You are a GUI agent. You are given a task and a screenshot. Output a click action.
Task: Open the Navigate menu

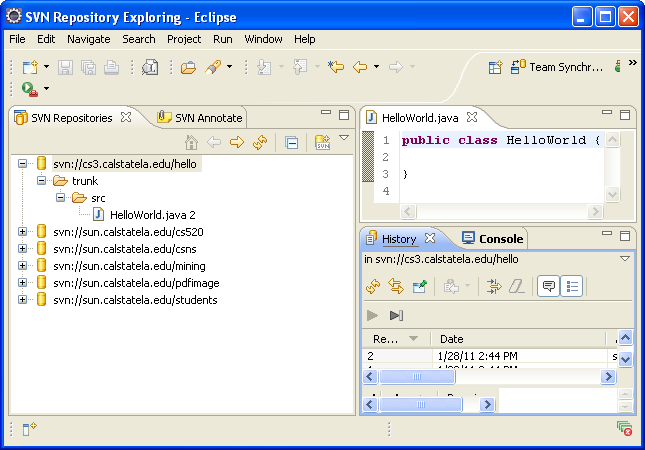pos(89,39)
